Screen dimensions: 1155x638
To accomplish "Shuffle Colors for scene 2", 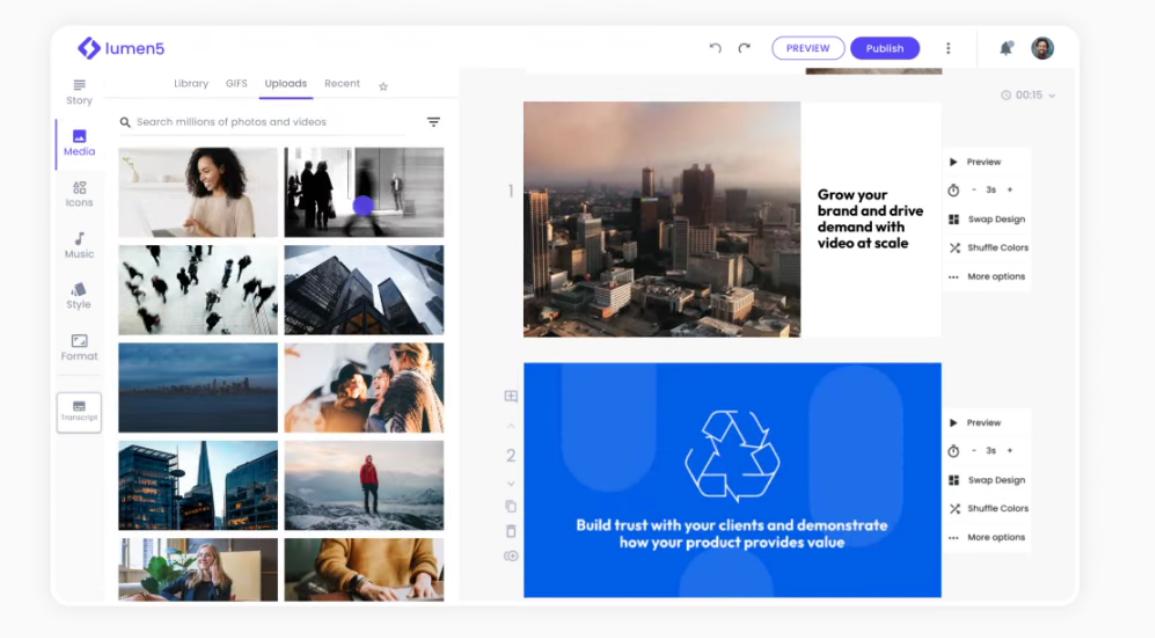I will pos(989,509).
